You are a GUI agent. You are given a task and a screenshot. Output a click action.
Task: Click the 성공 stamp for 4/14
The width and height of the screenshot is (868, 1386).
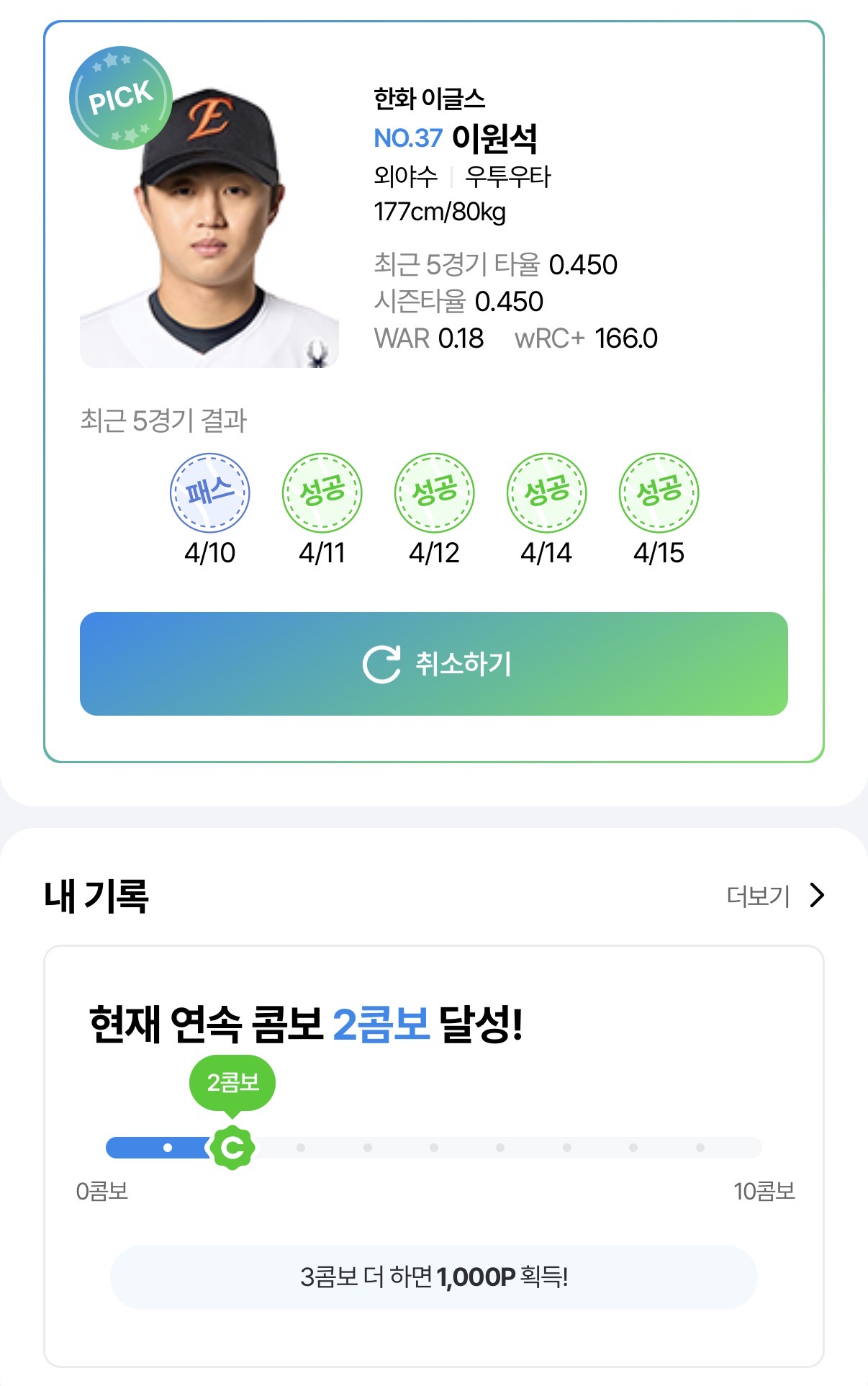[546, 492]
